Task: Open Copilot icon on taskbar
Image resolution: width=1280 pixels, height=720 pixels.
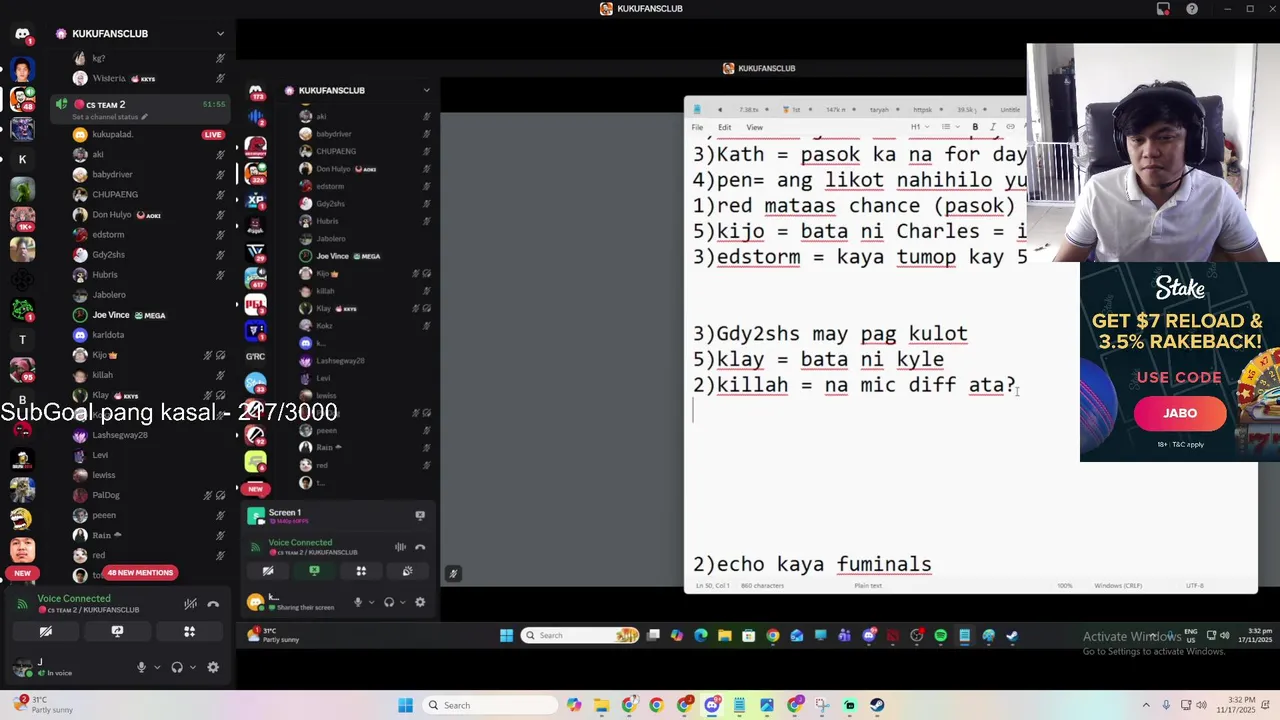Action: pos(574,705)
